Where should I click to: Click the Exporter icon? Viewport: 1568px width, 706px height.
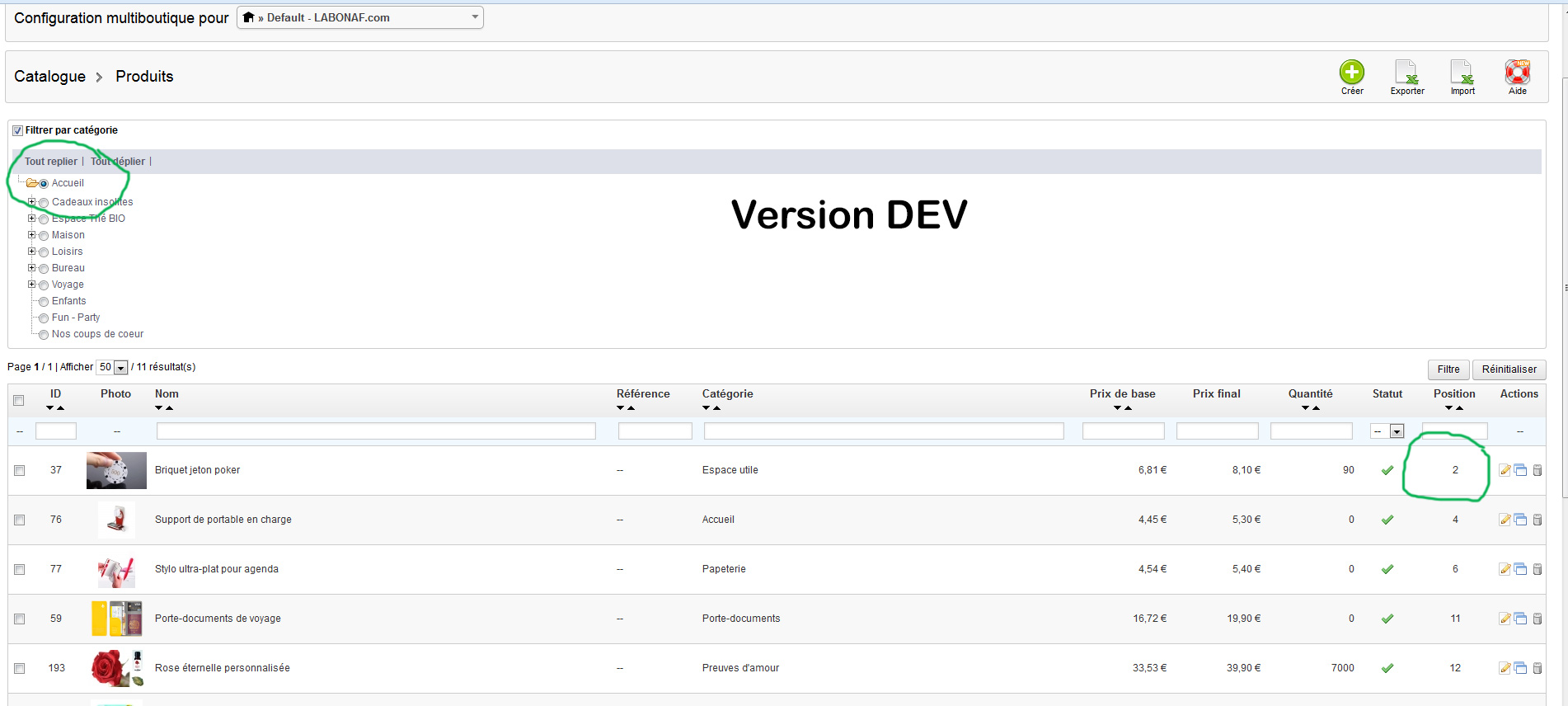tap(1406, 73)
